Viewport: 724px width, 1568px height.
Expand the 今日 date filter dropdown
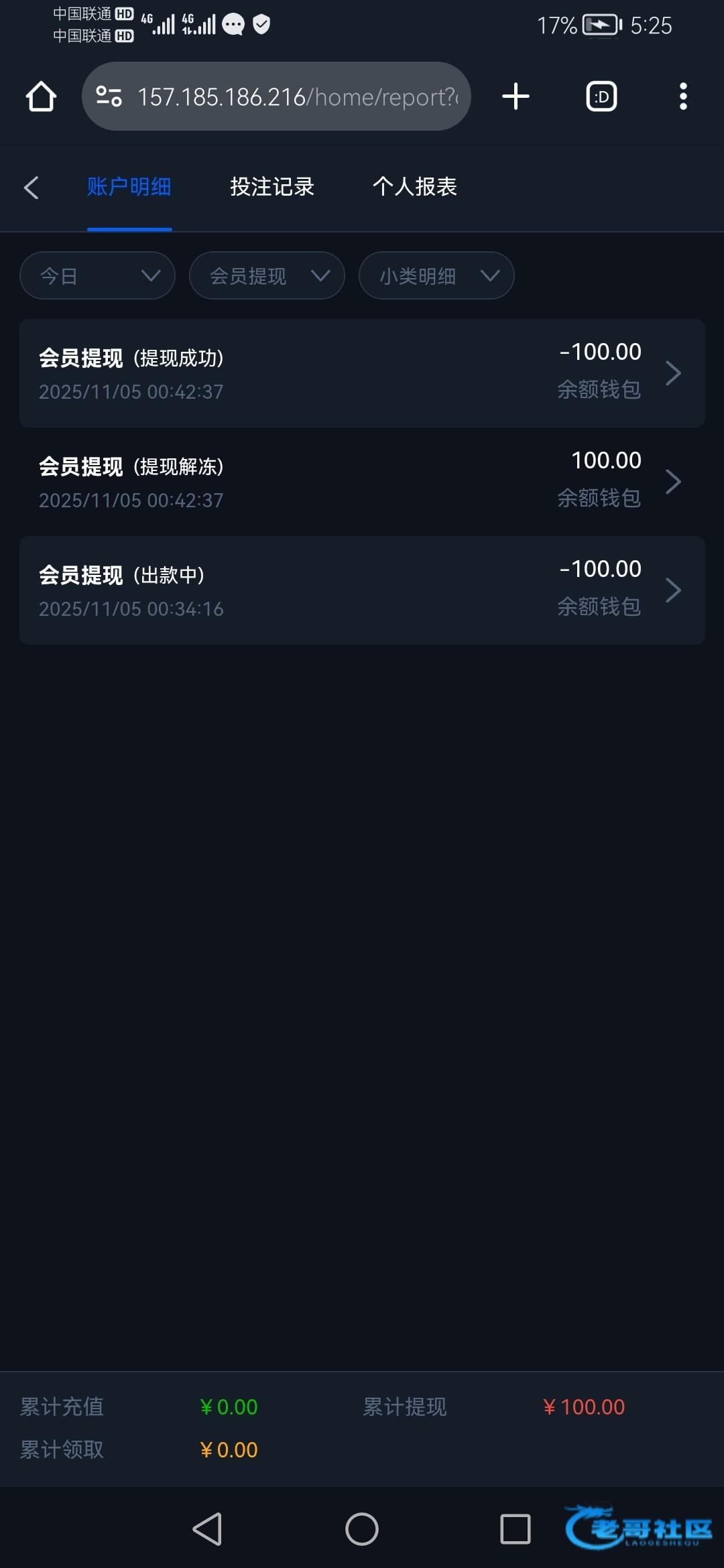click(97, 275)
